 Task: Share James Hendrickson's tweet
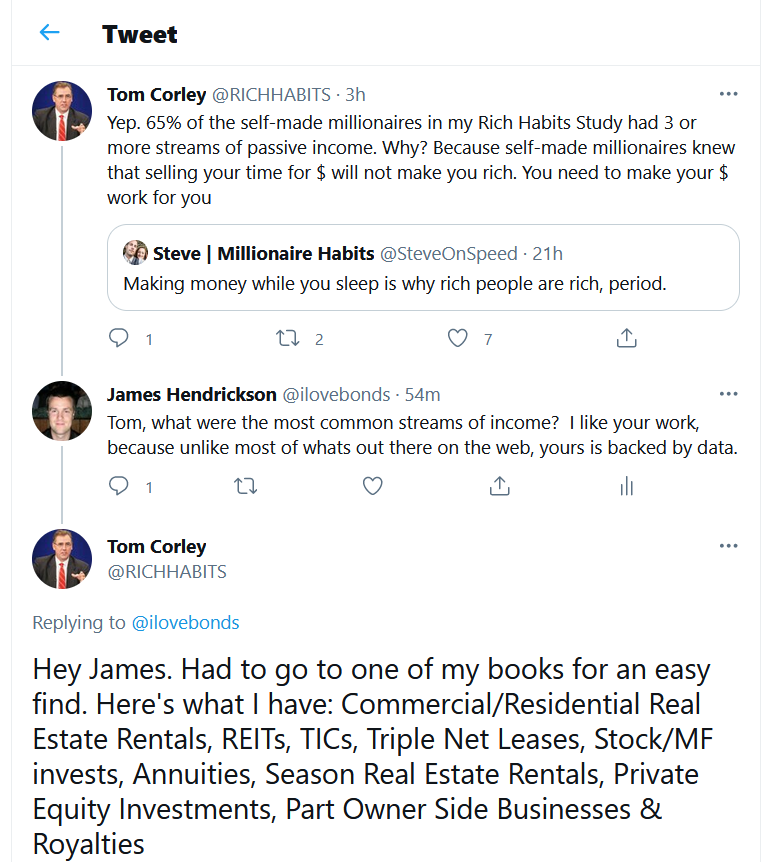(x=500, y=486)
